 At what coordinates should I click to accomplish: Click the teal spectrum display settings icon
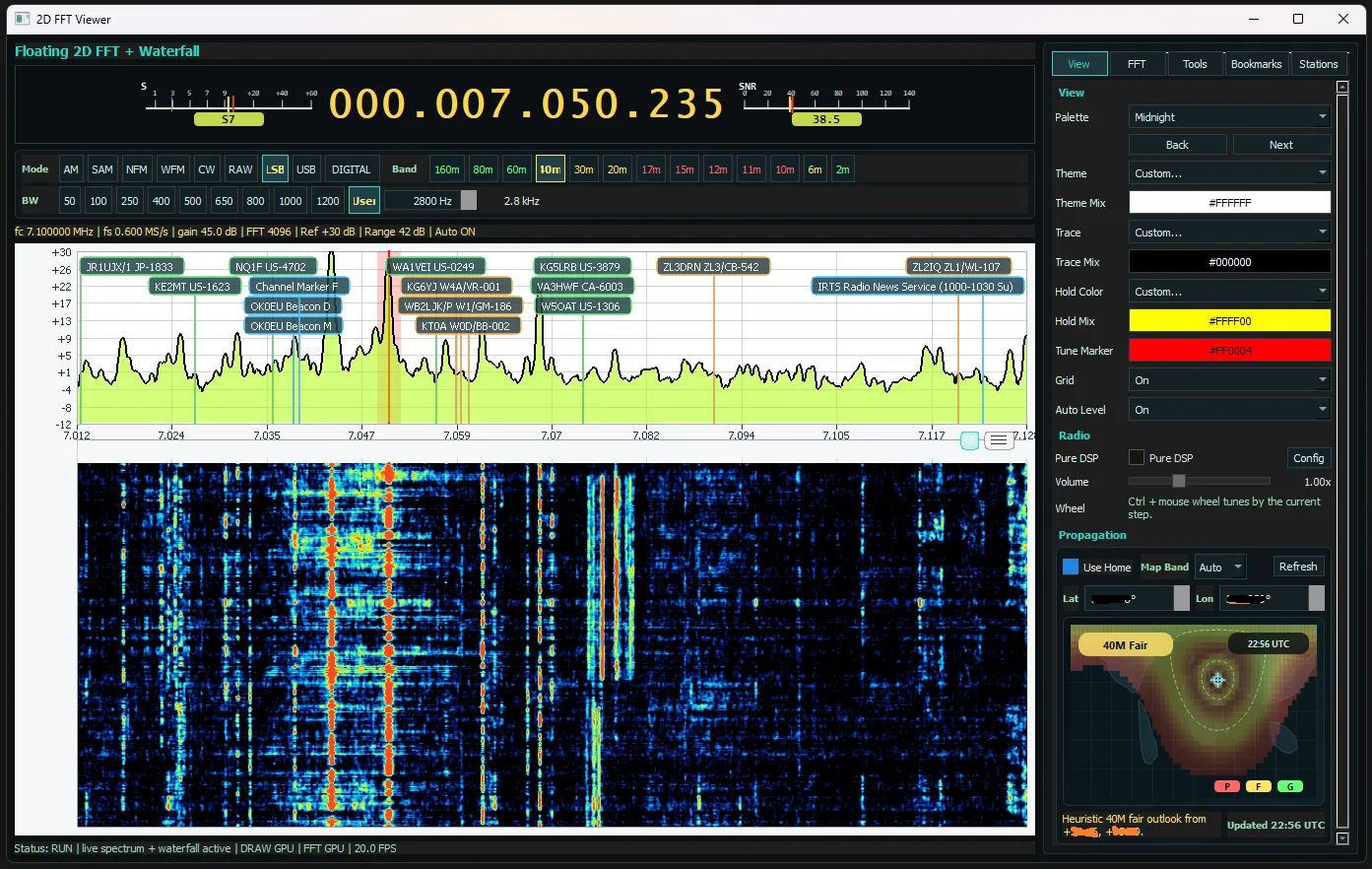coord(970,439)
